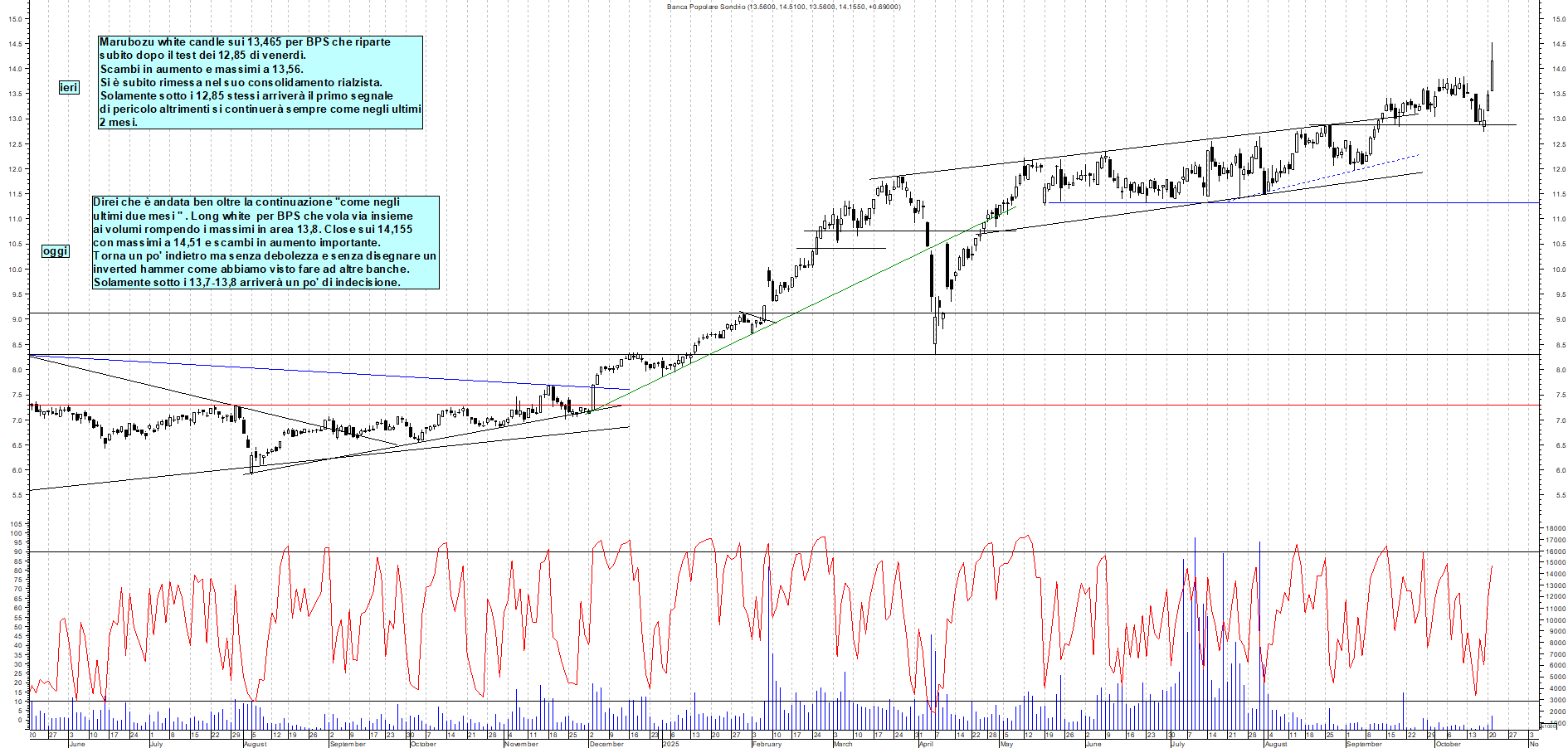Click the March label on the time axis
1568x748 pixels.
point(843,744)
